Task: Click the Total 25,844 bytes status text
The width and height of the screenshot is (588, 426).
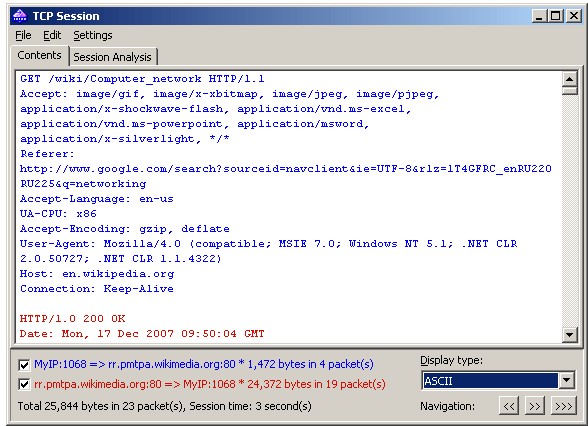Action: click(x=165, y=406)
